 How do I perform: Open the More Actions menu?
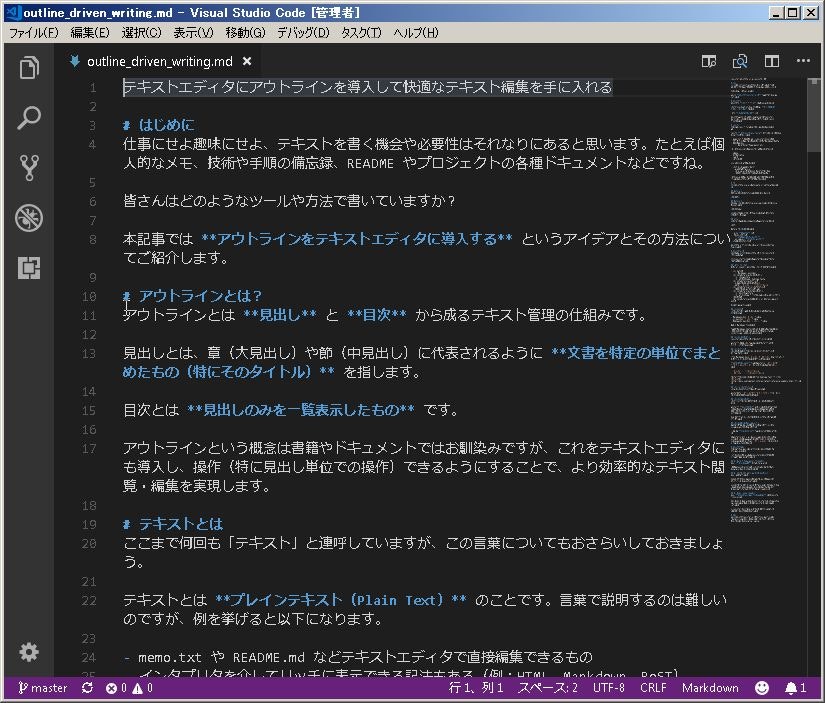(x=803, y=61)
